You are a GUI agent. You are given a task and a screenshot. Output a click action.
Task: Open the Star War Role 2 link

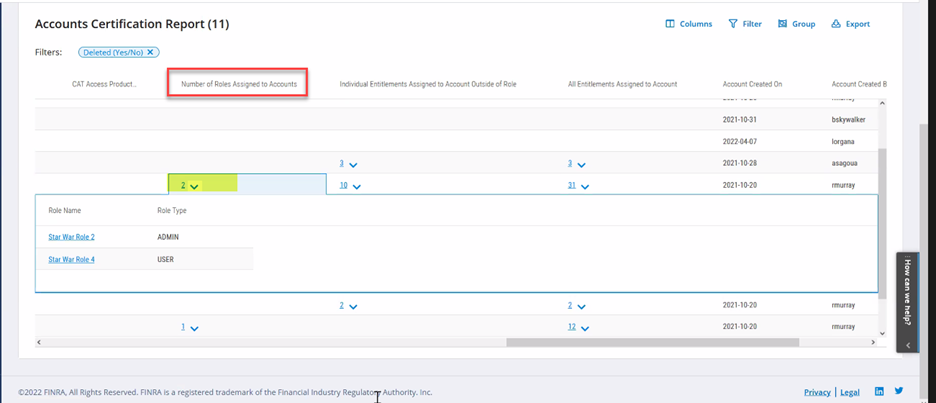coord(71,237)
